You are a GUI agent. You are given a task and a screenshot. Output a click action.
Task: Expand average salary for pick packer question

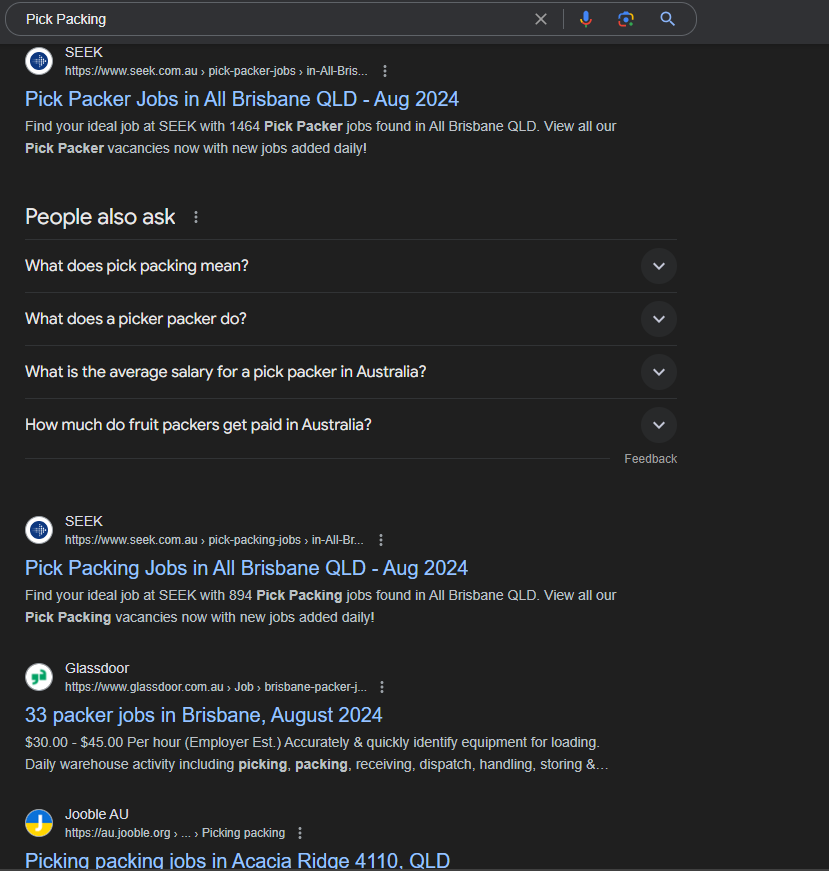[658, 372]
